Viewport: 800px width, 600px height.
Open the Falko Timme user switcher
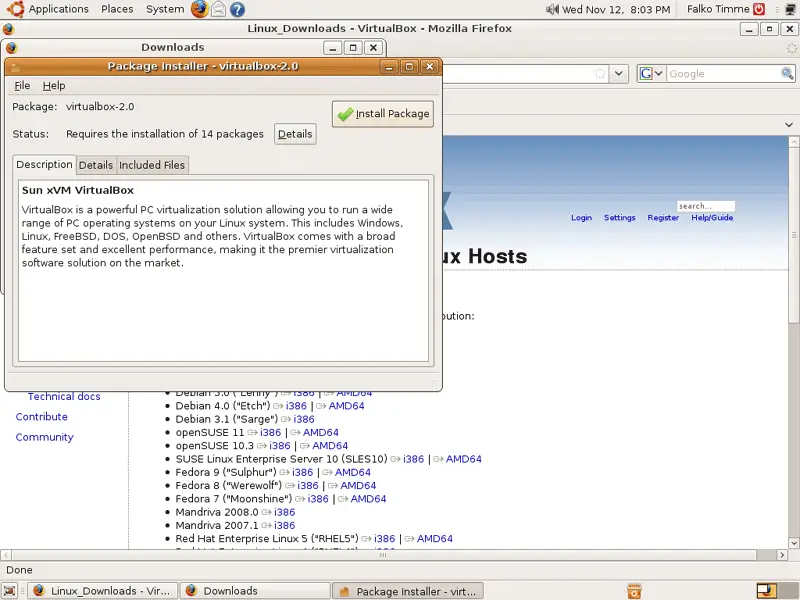click(x=718, y=9)
